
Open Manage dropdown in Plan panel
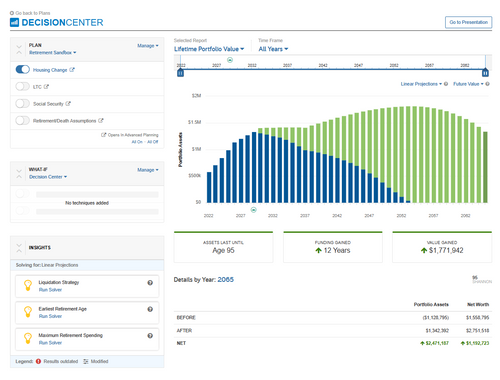pyautogui.click(x=148, y=46)
